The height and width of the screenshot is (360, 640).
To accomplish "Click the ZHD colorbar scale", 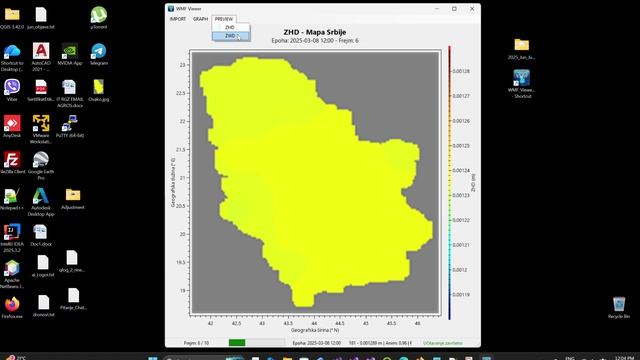I will (449, 182).
